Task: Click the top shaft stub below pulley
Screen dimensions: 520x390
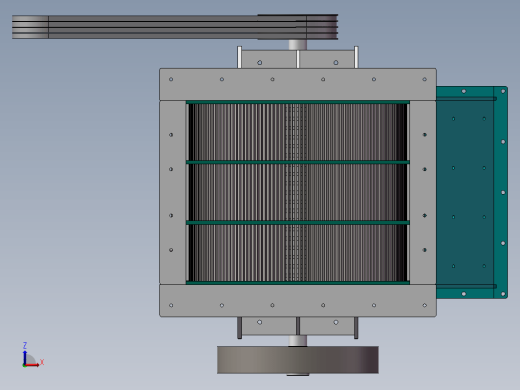Action: pos(298,45)
